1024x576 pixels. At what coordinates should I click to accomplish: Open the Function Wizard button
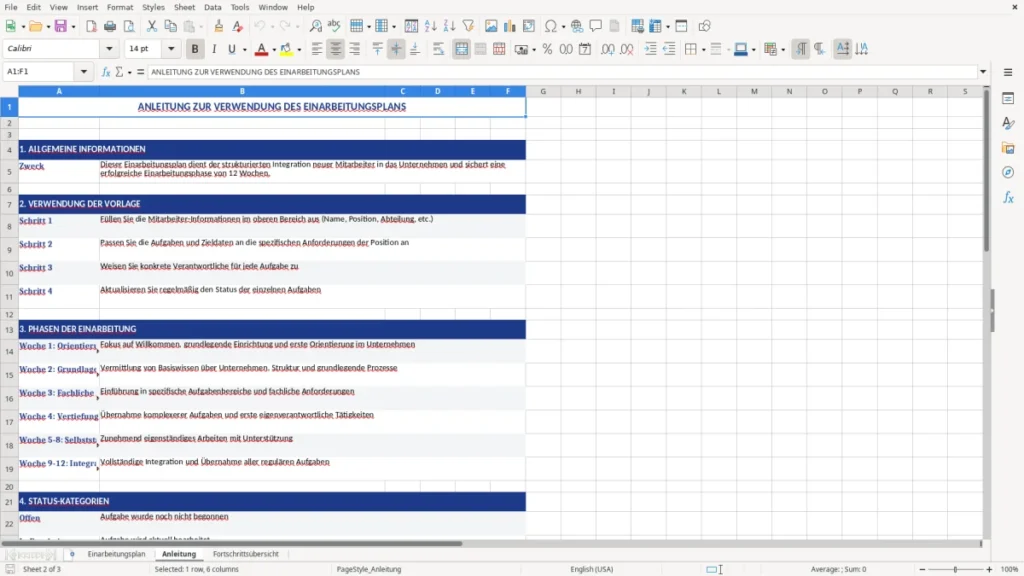pyautogui.click(x=106, y=72)
